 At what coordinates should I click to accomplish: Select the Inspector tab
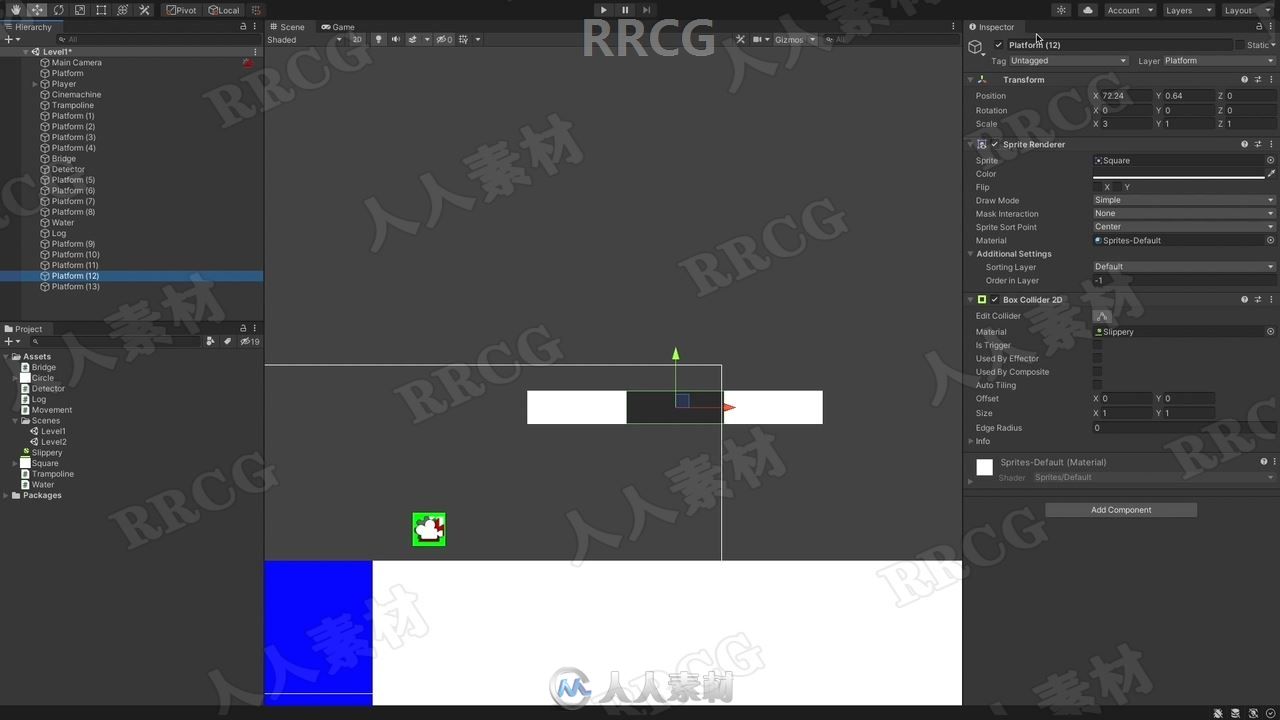(x=992, y=27)
